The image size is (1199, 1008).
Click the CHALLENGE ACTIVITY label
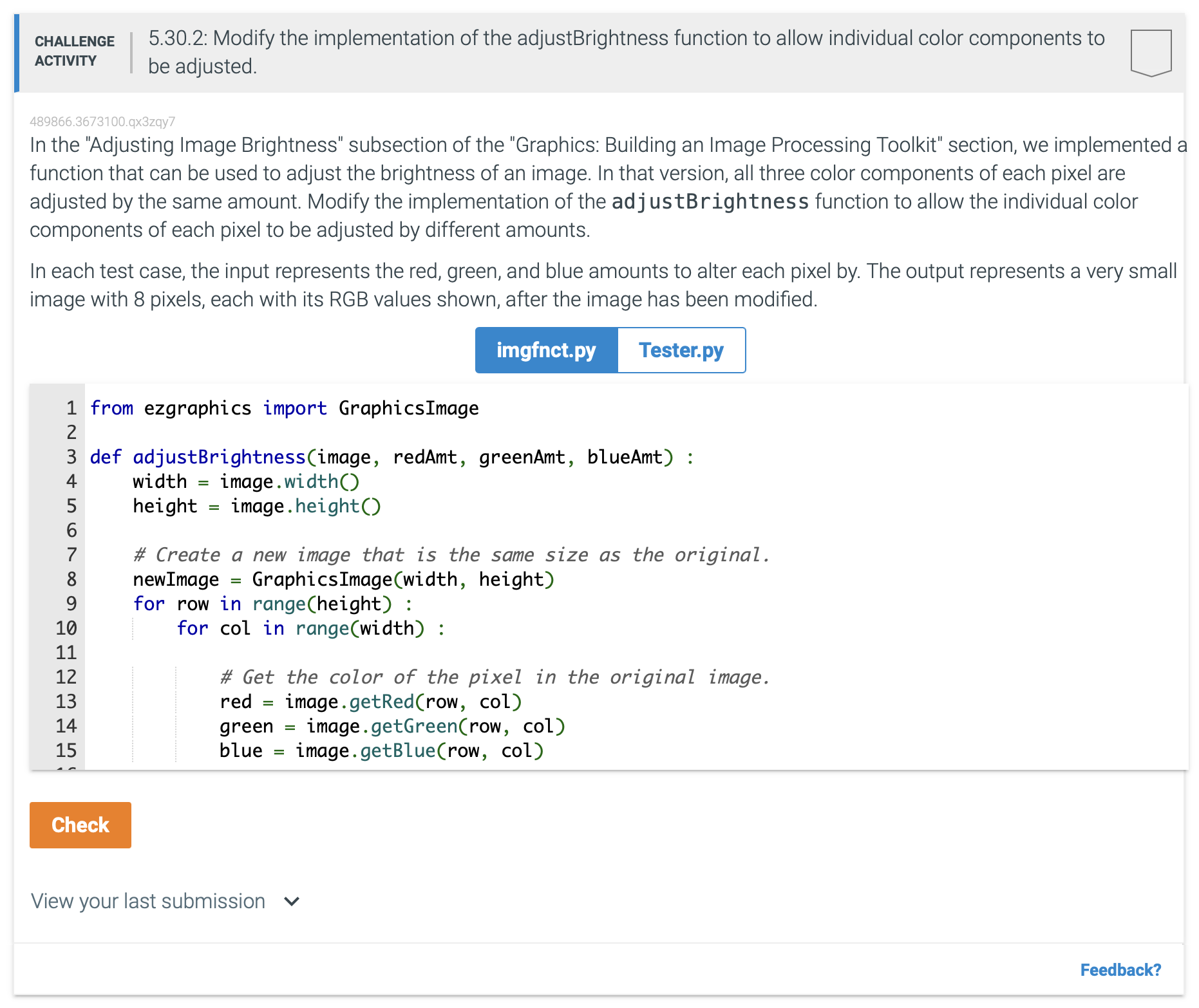(73, 51)
